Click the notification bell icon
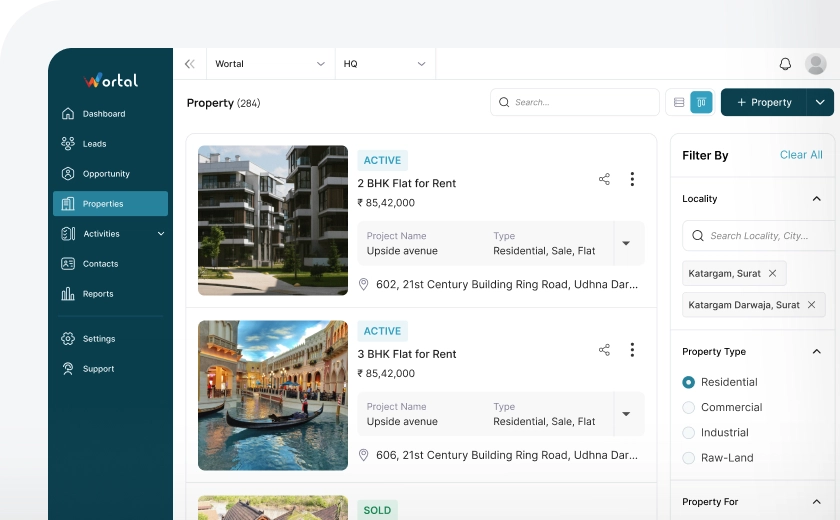This screenshot has height=520, width=840. point(785,64)
